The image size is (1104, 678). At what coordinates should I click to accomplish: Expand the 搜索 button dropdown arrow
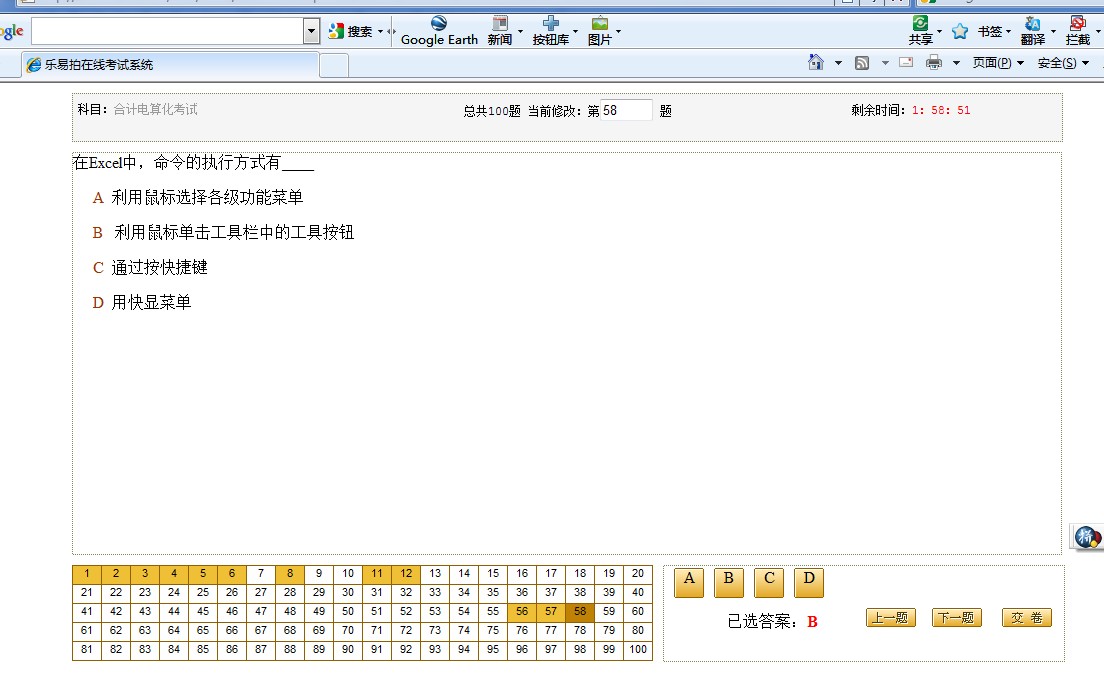point(380,31)
